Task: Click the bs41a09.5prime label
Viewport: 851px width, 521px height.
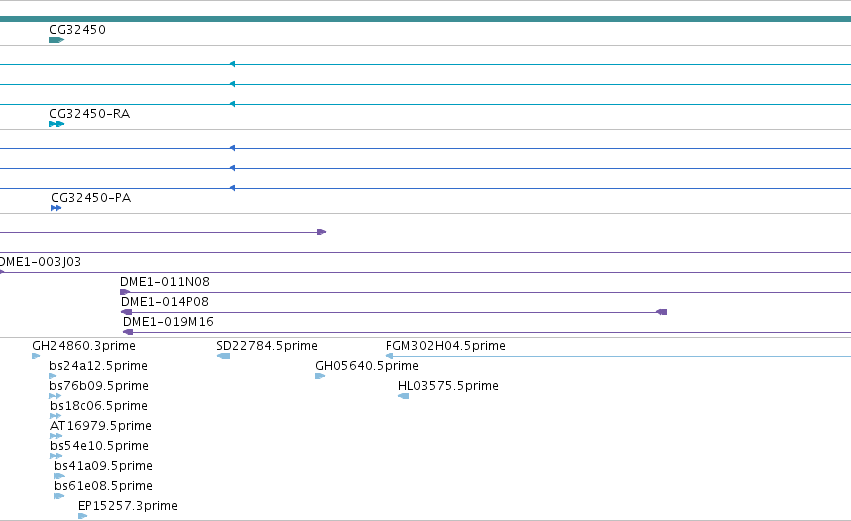Action: (x=103, y=467)
